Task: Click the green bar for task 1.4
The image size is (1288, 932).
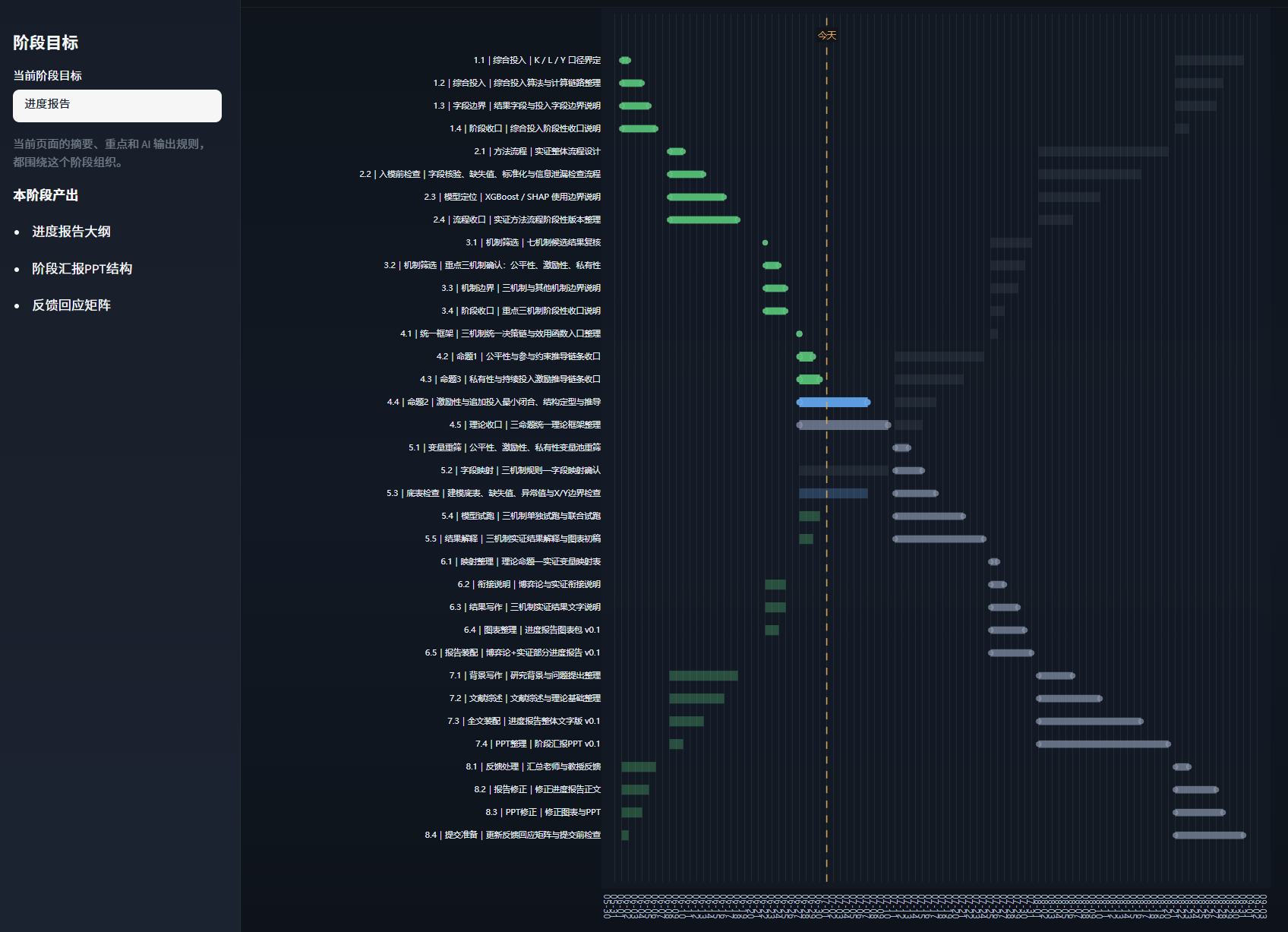Action: 639,128
